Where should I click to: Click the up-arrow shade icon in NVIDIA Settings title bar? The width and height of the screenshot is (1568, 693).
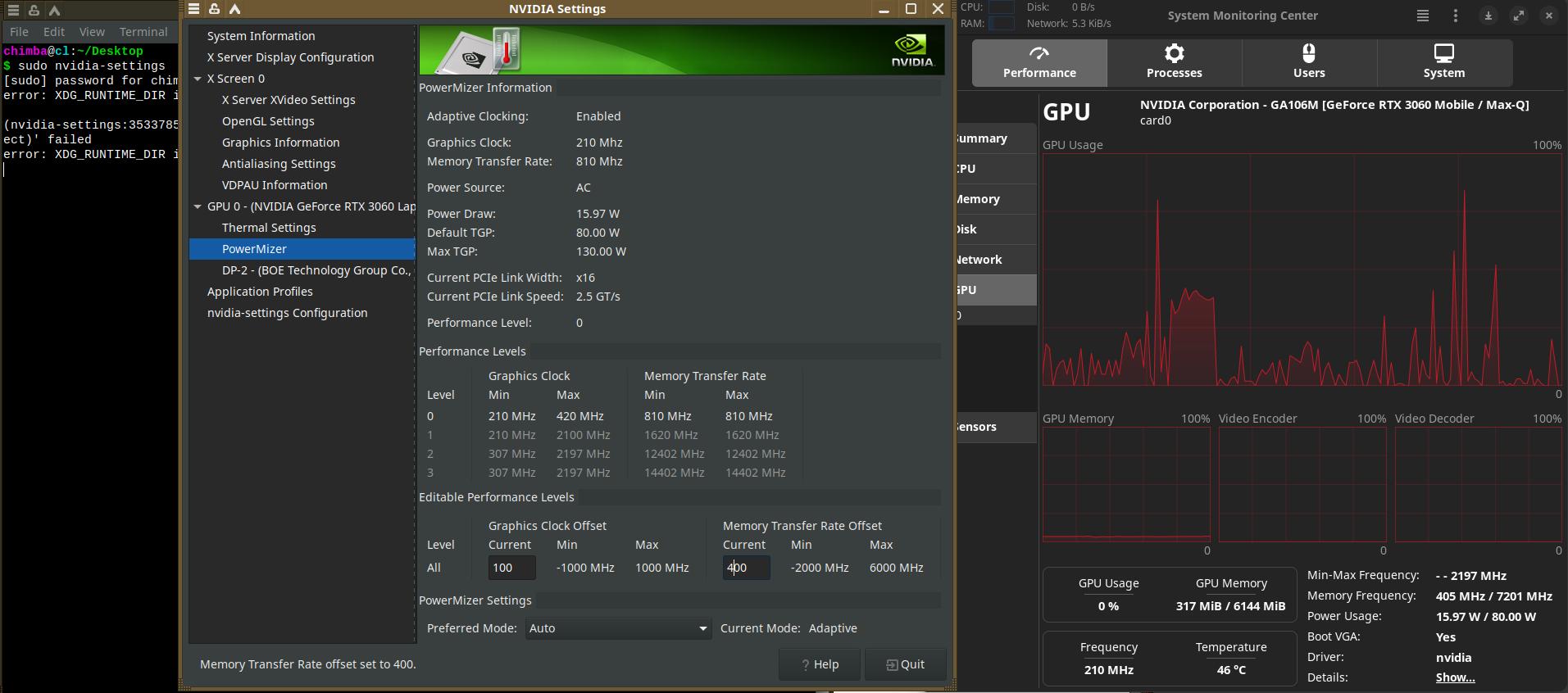point(234,9)
